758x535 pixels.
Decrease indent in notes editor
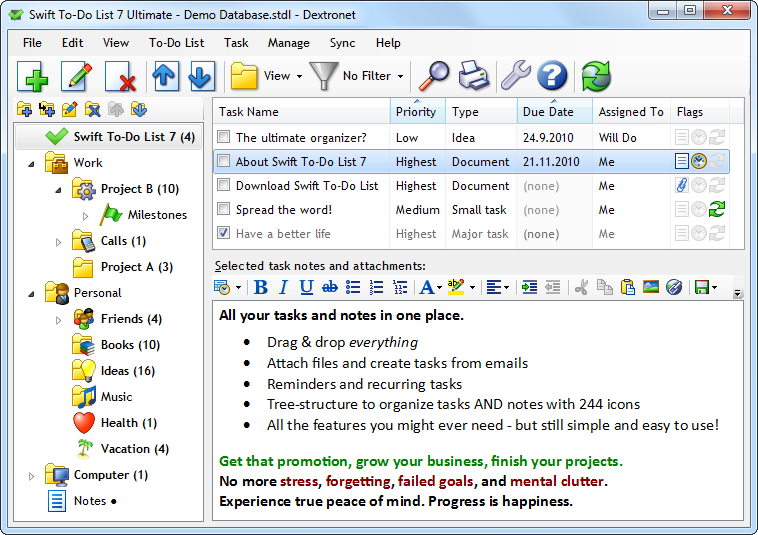pos(553,287)
